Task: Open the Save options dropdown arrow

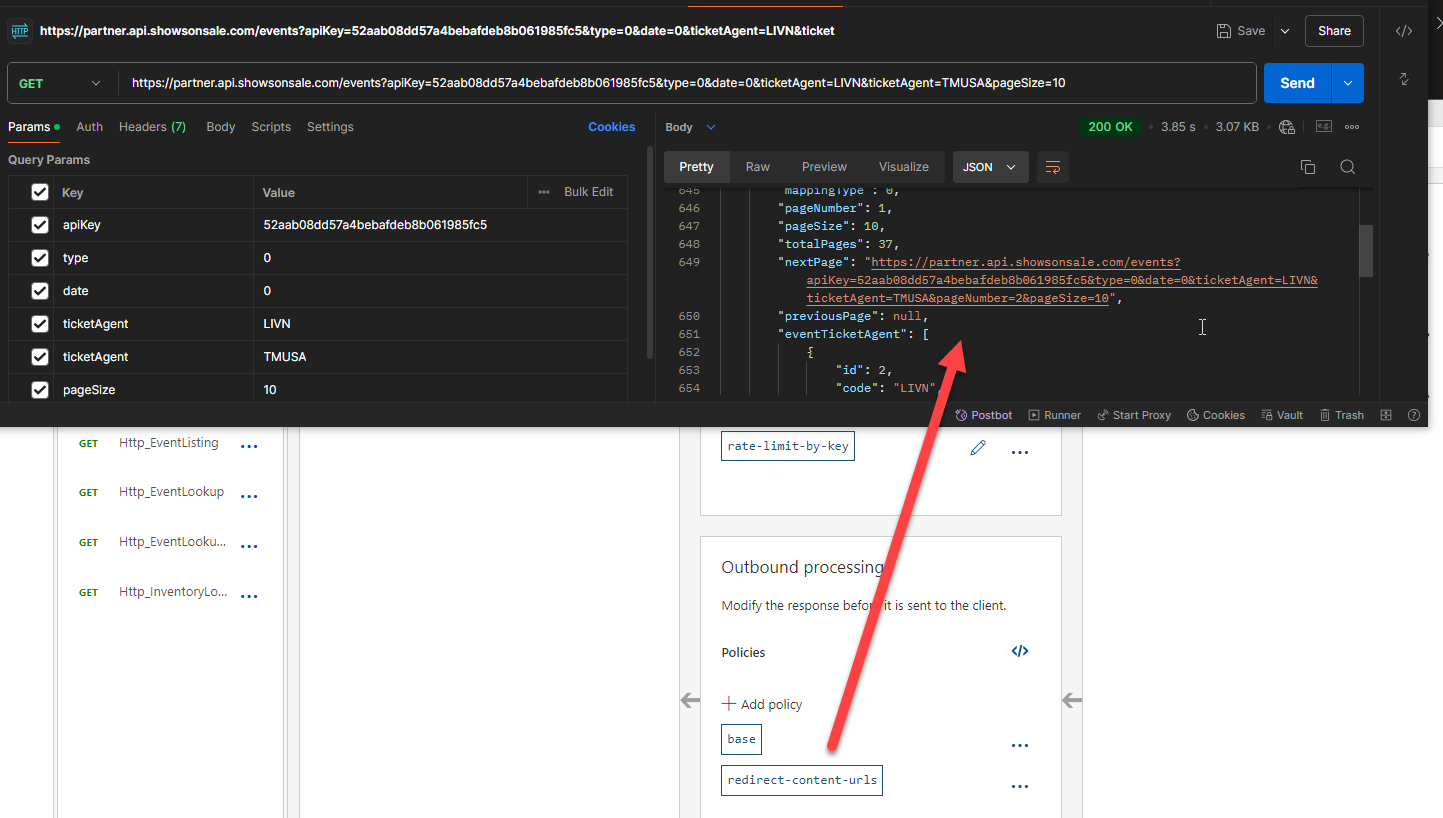Action: tap(1285, 31)
